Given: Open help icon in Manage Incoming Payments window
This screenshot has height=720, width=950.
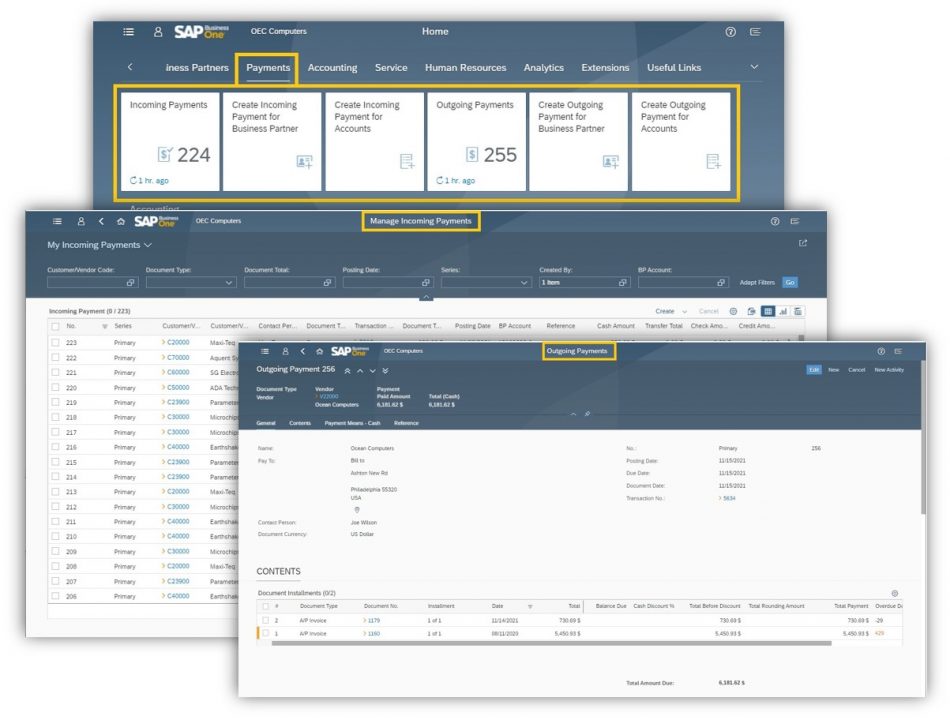Looking at the screenshot, I should pyautogui.click(x=775, y=221).
